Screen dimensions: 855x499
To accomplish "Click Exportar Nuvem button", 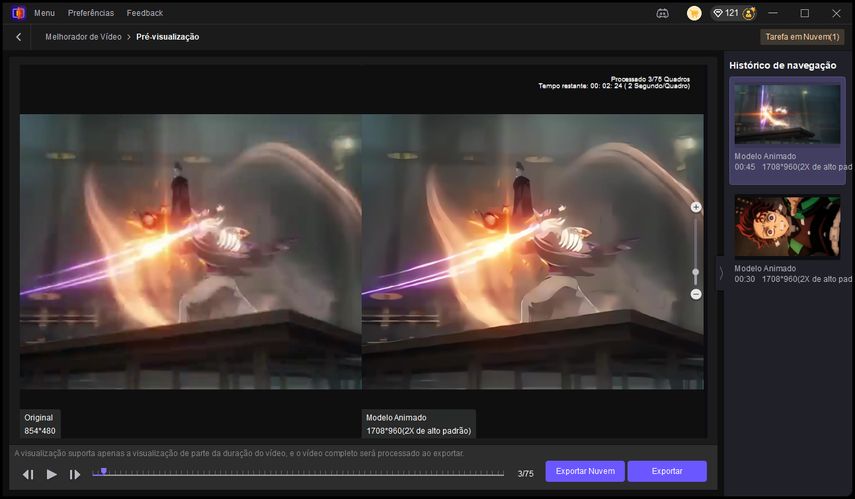I will [x=585, y=471].
